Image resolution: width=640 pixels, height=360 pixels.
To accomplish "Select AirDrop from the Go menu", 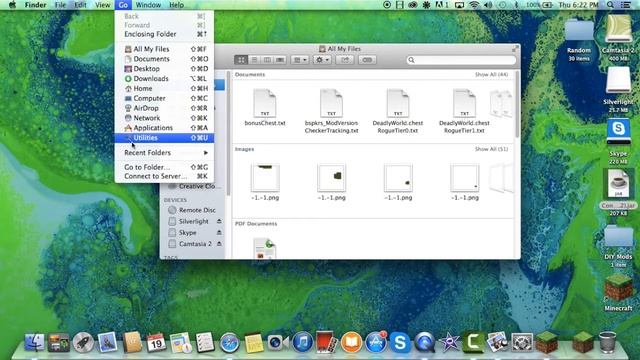I will click(164, 108).
